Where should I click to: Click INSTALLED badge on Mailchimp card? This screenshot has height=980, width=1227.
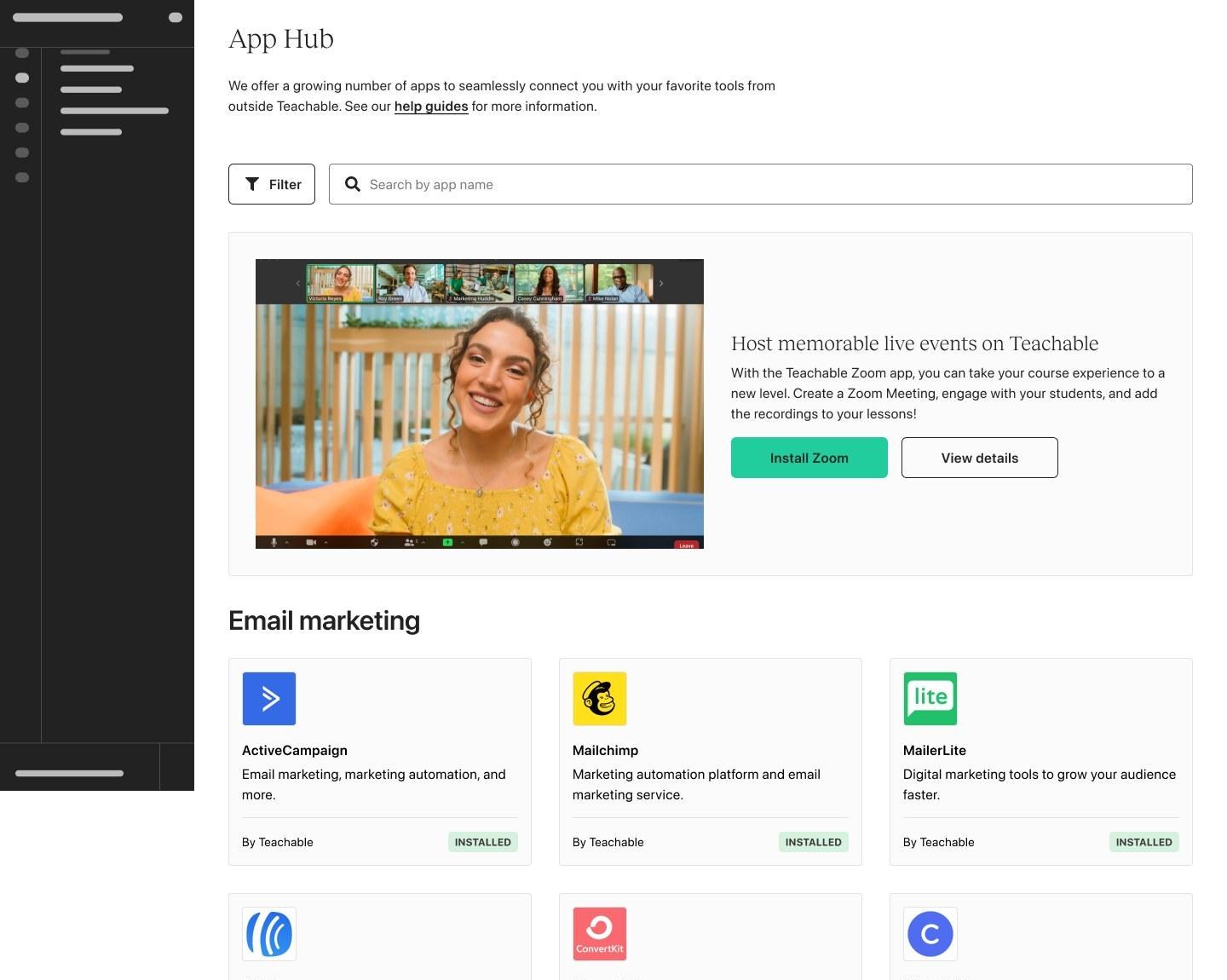coord(814,842)
